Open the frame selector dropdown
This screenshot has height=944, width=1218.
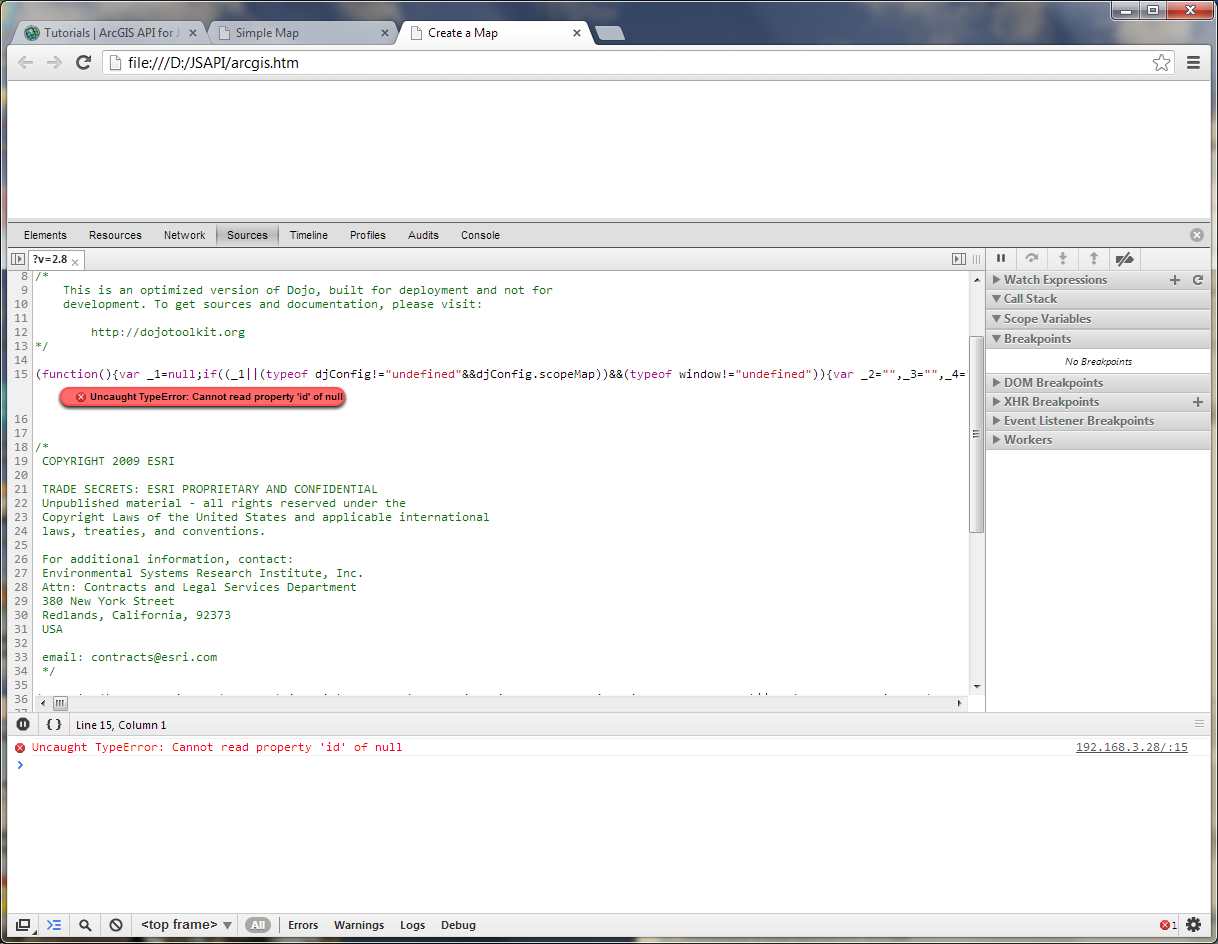click(187, 925)
